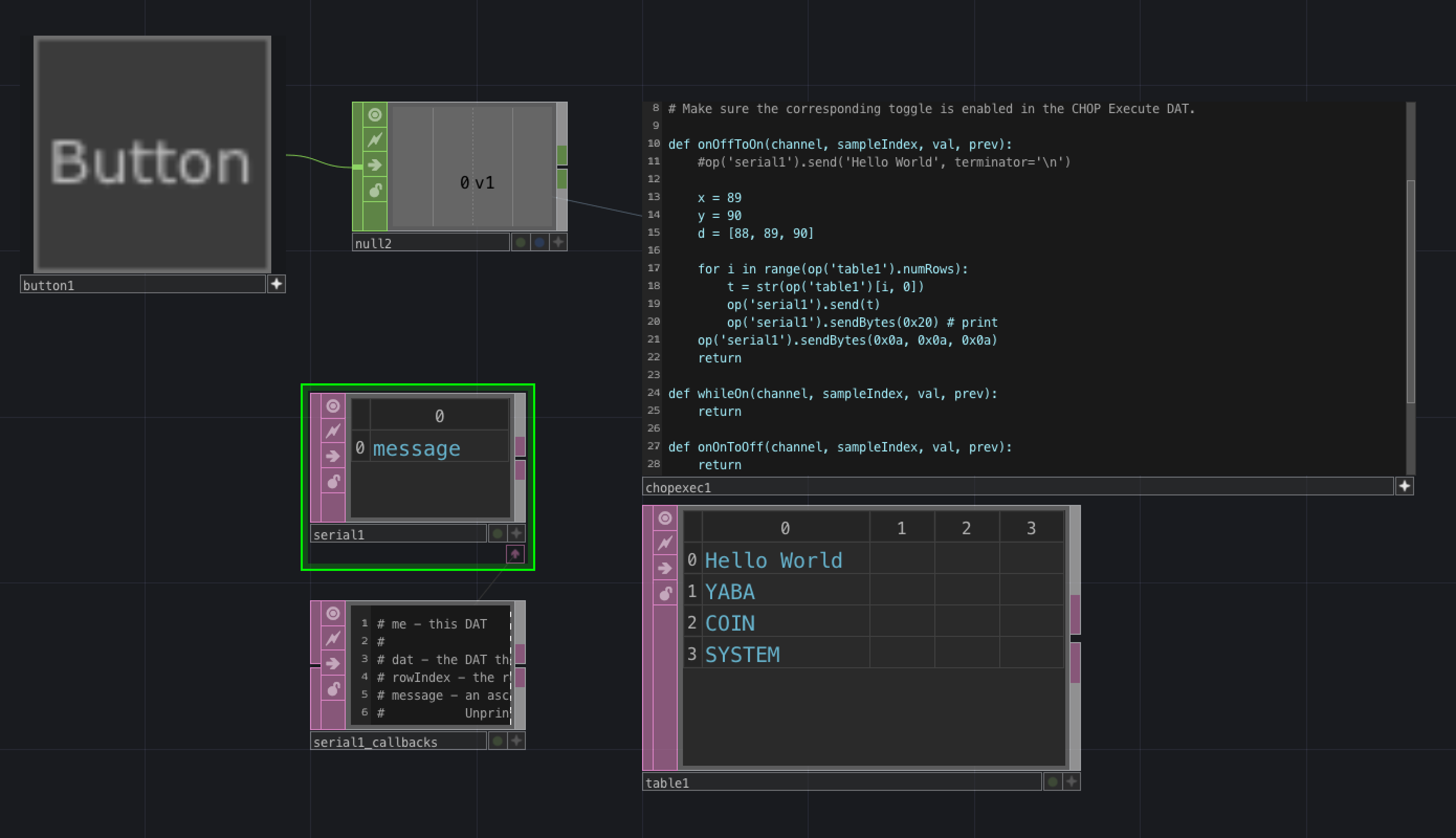Click the bypass arrow flag on null2

(374, 166)
